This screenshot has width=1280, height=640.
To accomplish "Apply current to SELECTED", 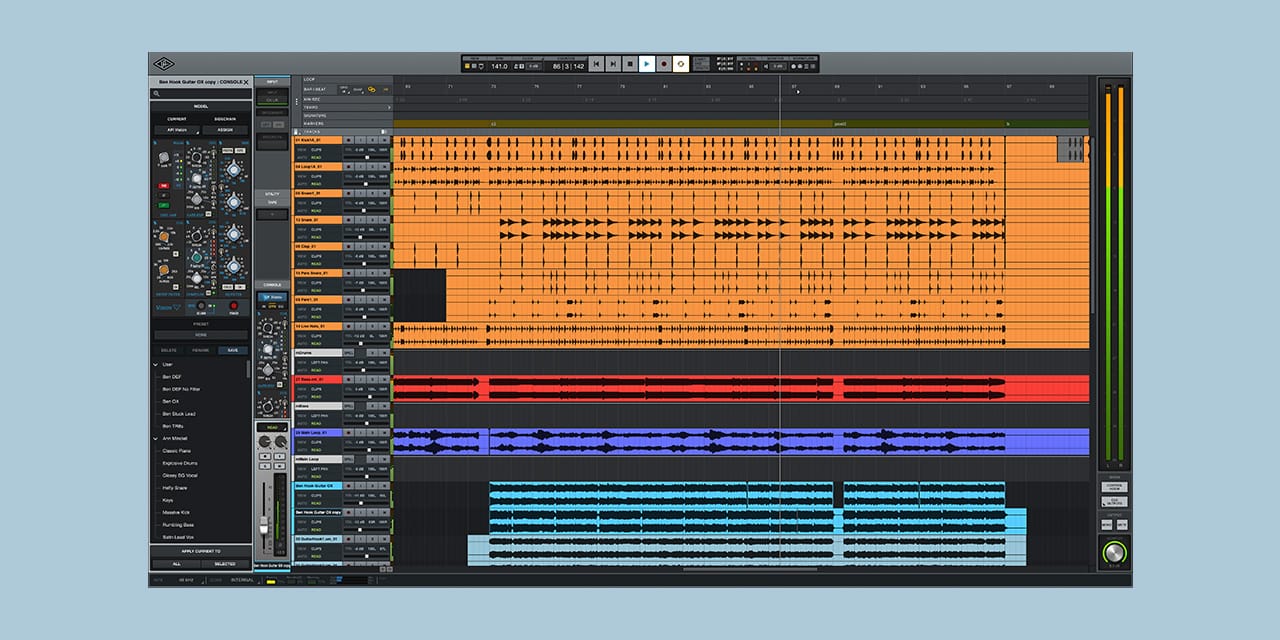I will click(225, 564).
